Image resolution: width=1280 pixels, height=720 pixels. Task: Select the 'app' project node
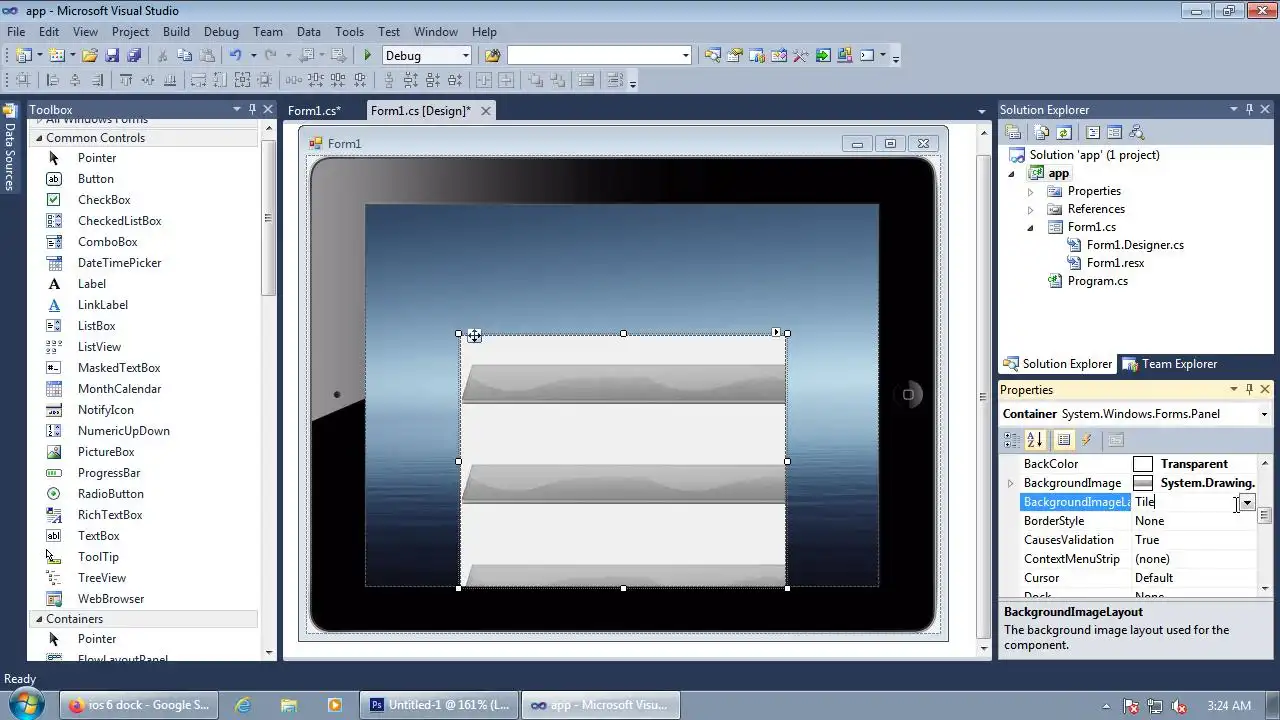click(x=1058, y=173)
